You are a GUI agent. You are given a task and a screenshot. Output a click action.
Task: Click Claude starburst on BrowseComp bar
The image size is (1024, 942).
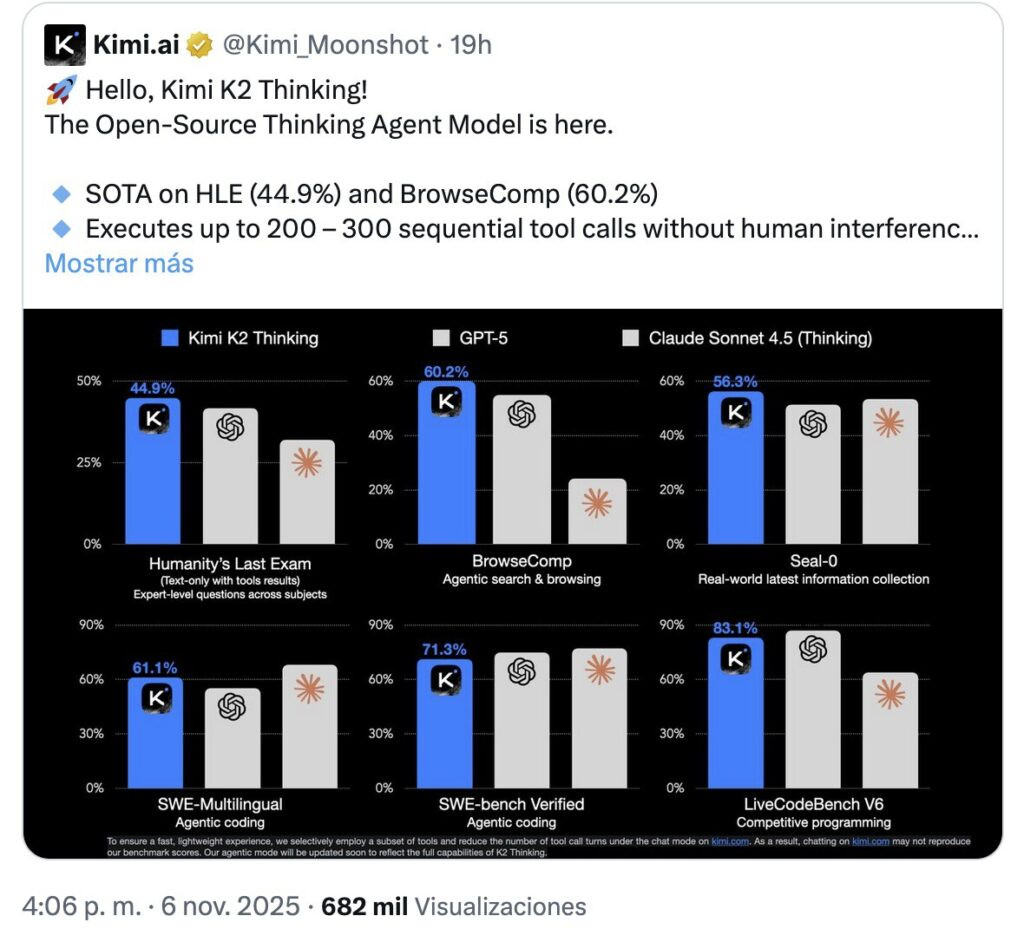coord(596,503)
